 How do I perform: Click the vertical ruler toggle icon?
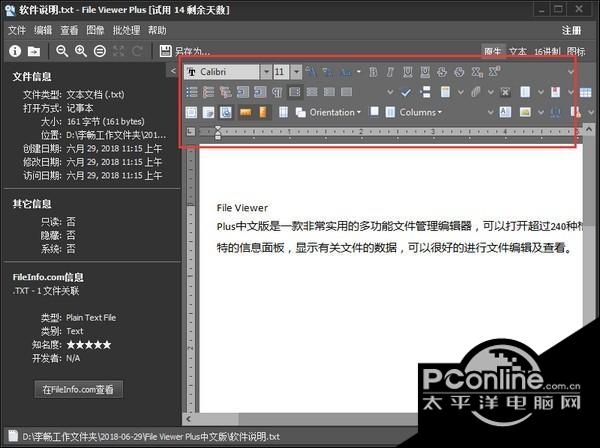pos(263,112)
